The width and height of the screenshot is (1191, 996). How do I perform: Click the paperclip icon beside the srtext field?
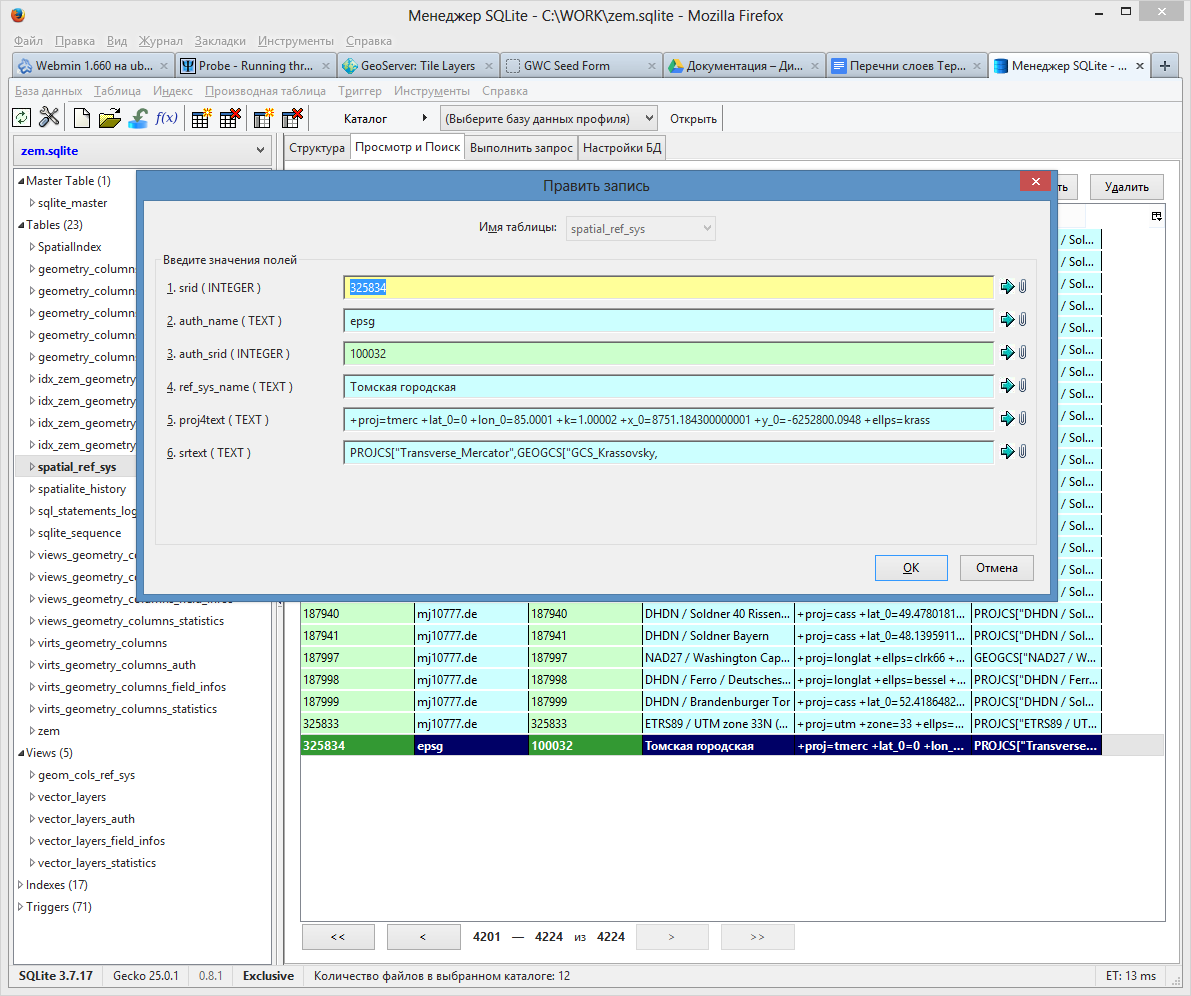(1022, 452)
